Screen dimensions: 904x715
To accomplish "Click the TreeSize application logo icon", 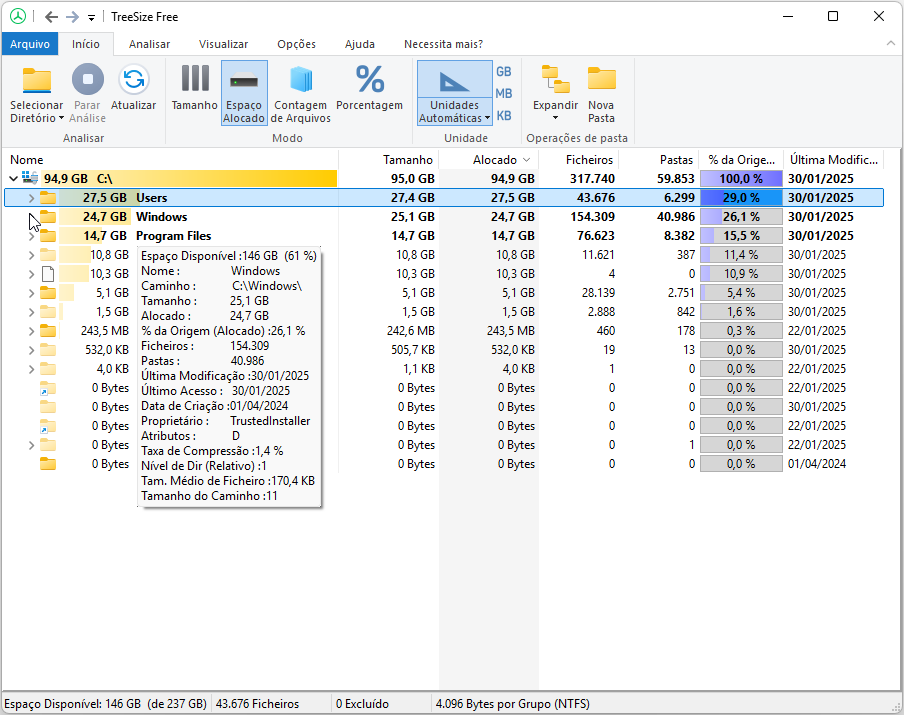I will pyautogui.click(x=18, y=17).
